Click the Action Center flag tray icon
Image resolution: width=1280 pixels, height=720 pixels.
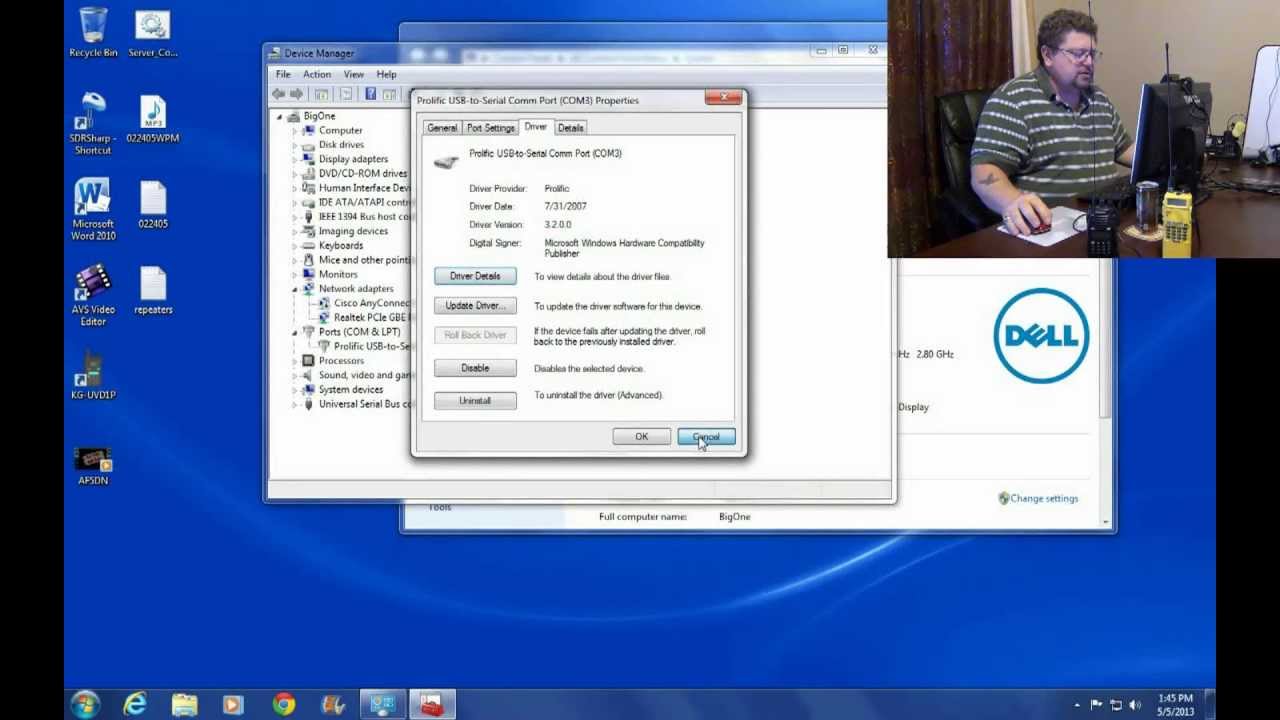(x=1096, y=705)
